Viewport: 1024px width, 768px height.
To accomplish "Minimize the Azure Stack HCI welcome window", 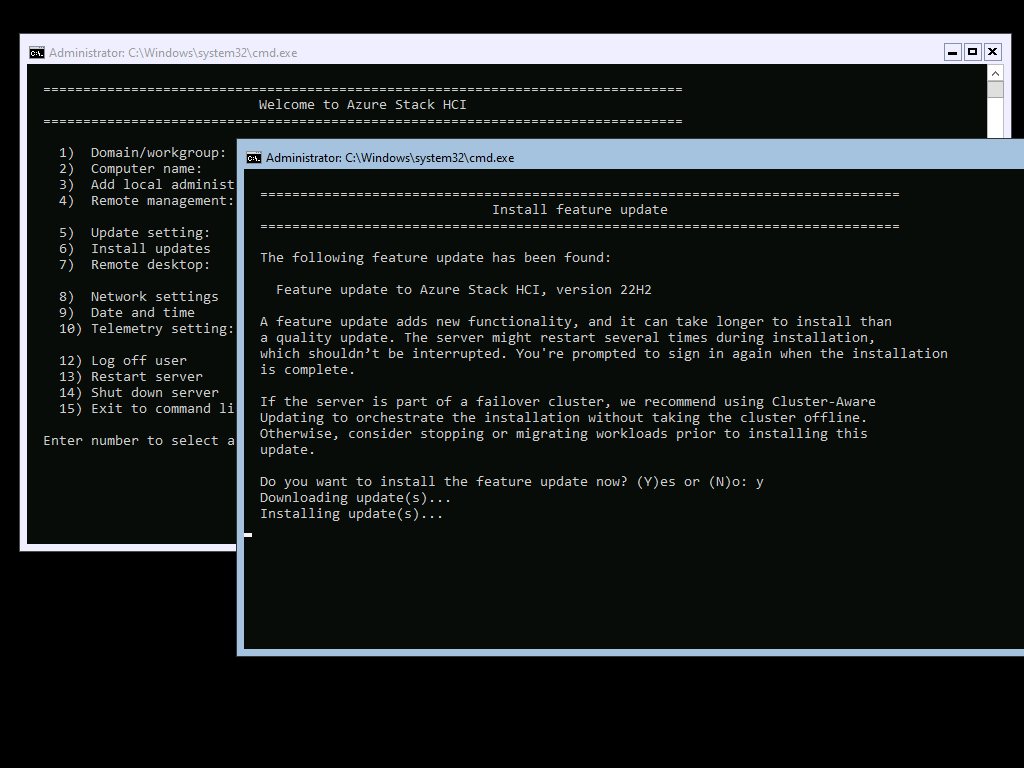I will point(952,52).
